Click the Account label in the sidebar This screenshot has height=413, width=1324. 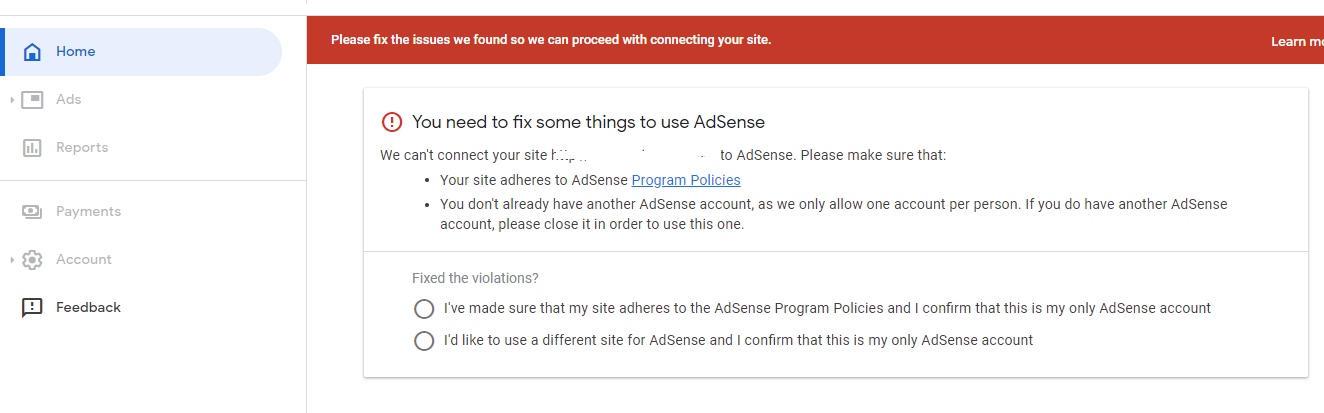84,260
